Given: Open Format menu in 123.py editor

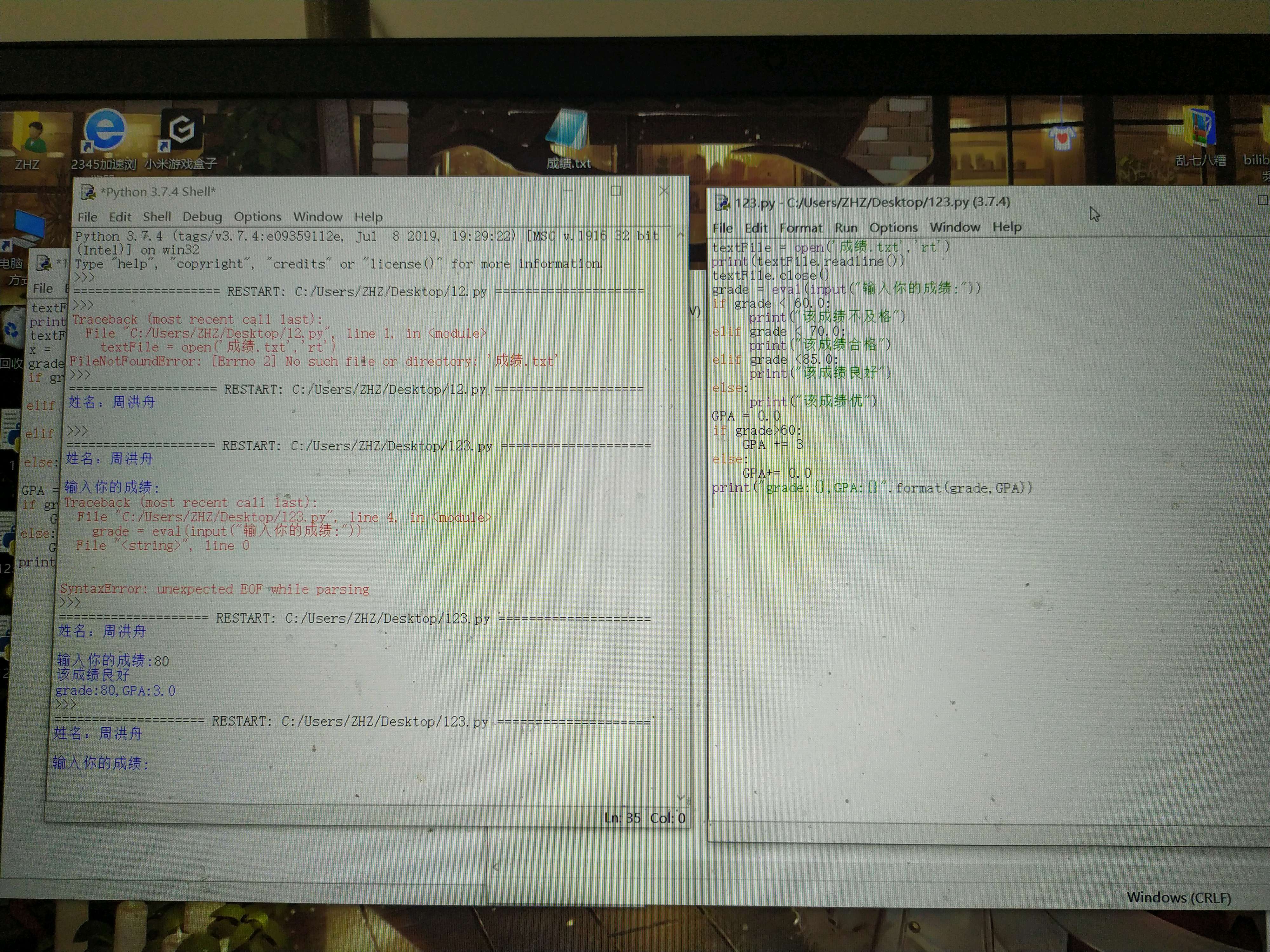Looking at the screenshot, I should (x=800, y=228).
